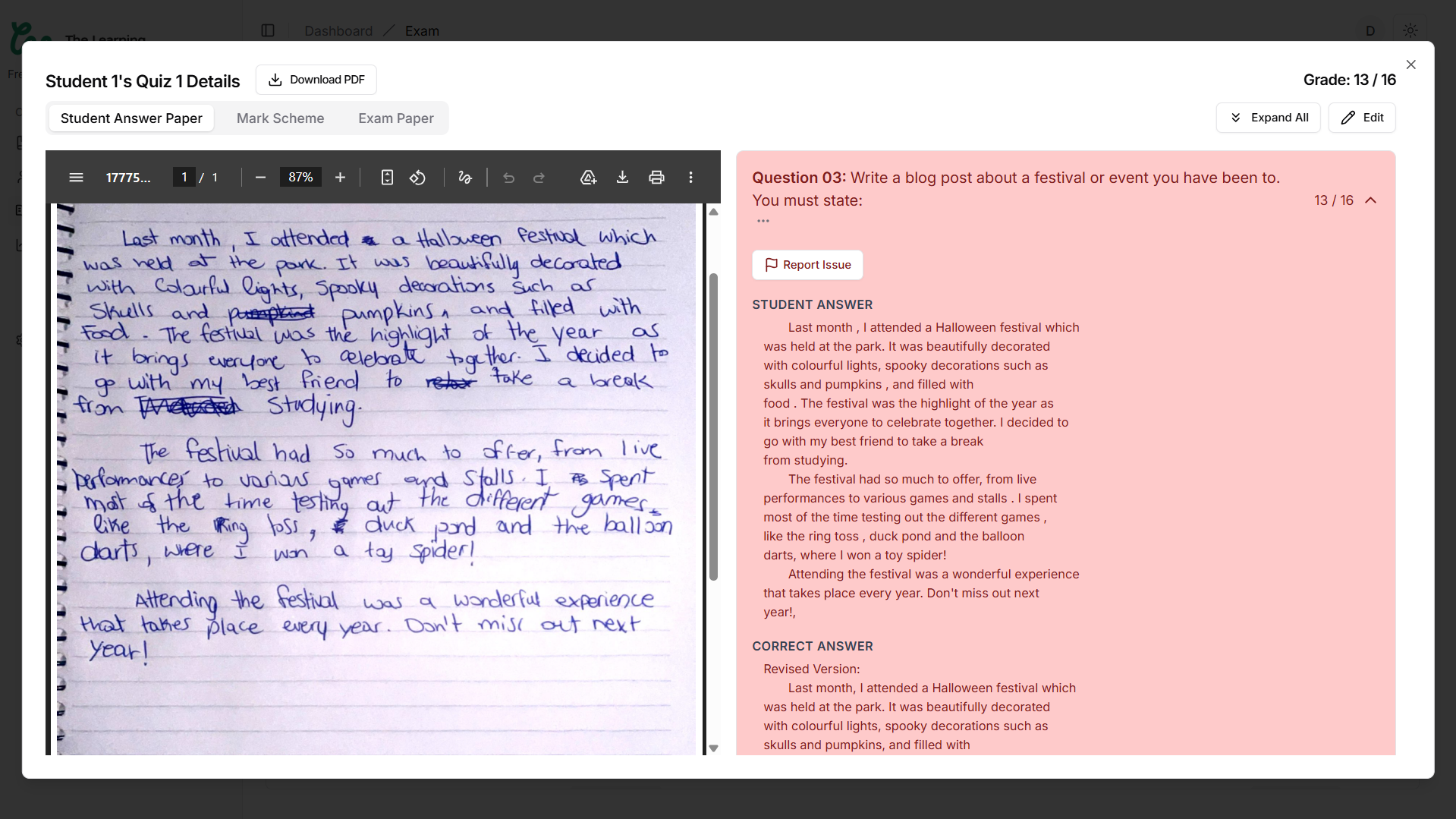This screenshot has height=819, width=1456.
Task: Click the redo arrow icon
Action: (x=539, y=178)
